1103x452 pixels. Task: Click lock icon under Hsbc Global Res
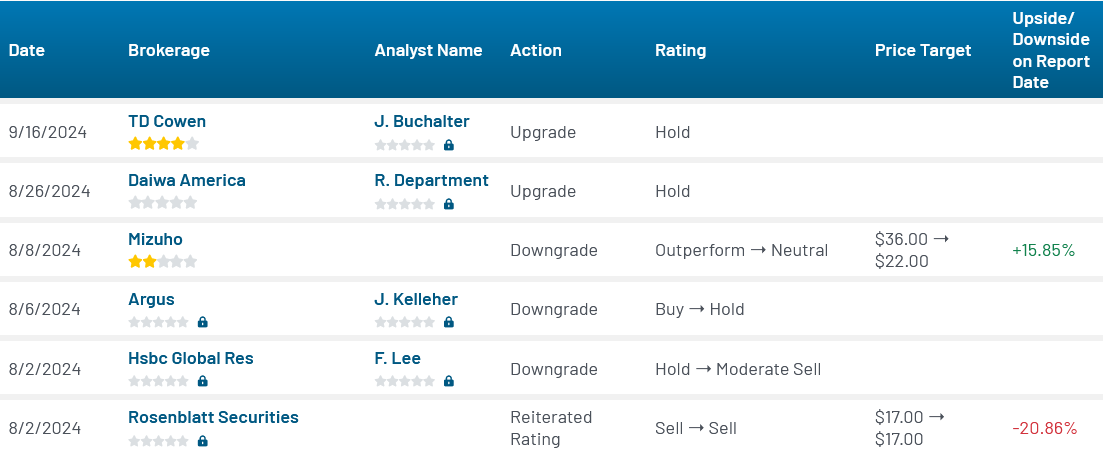coord(202,381)
